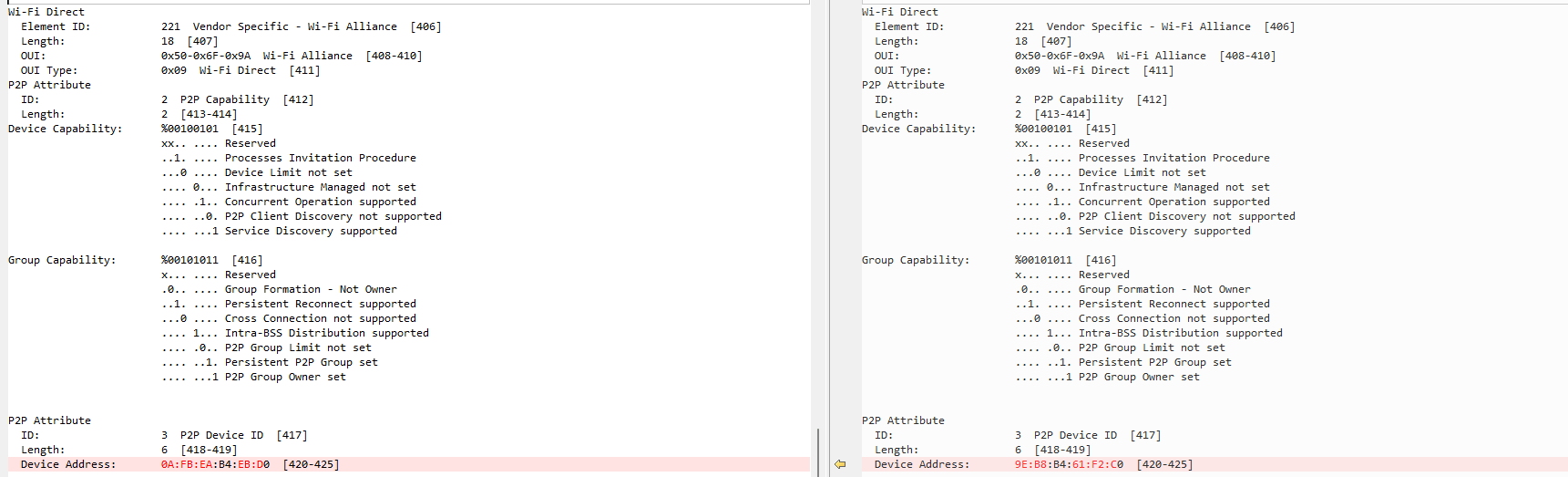Click right pane 'Device Limit not set' row
This screenshot has height=477, width=1568.
pyautogui.click(x=1111, y=172)
